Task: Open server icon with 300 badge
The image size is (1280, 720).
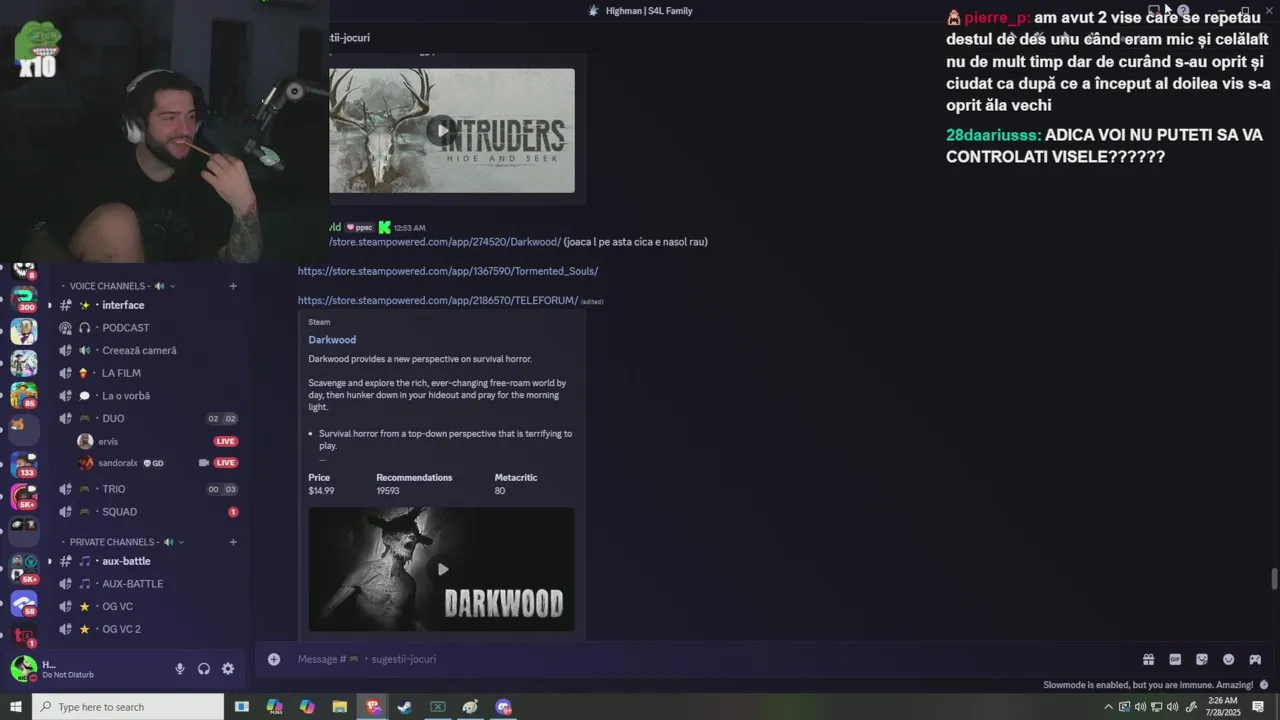Action: (24, 298)
